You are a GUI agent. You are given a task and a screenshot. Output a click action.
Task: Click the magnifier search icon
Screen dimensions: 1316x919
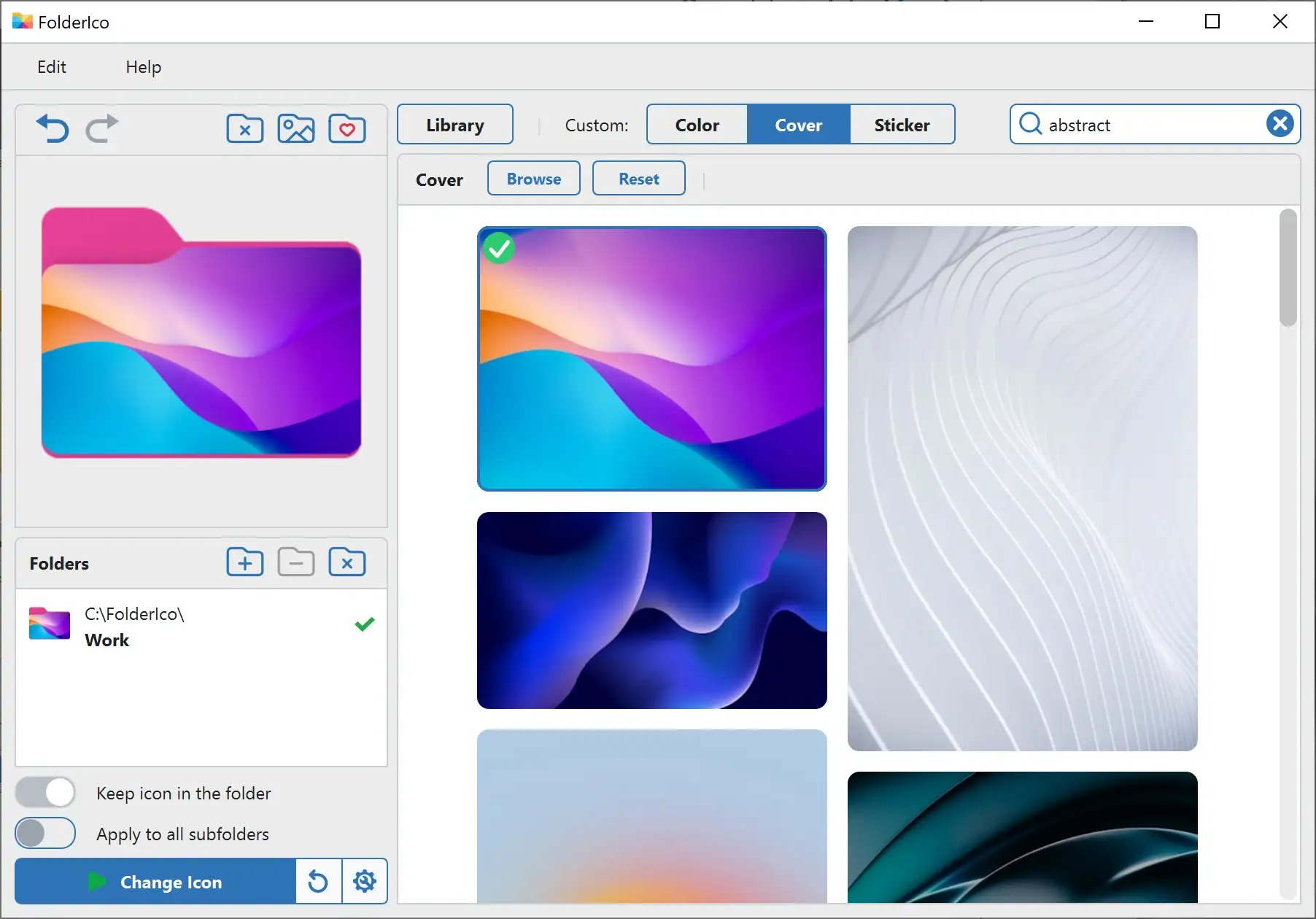click(1030, 124)
